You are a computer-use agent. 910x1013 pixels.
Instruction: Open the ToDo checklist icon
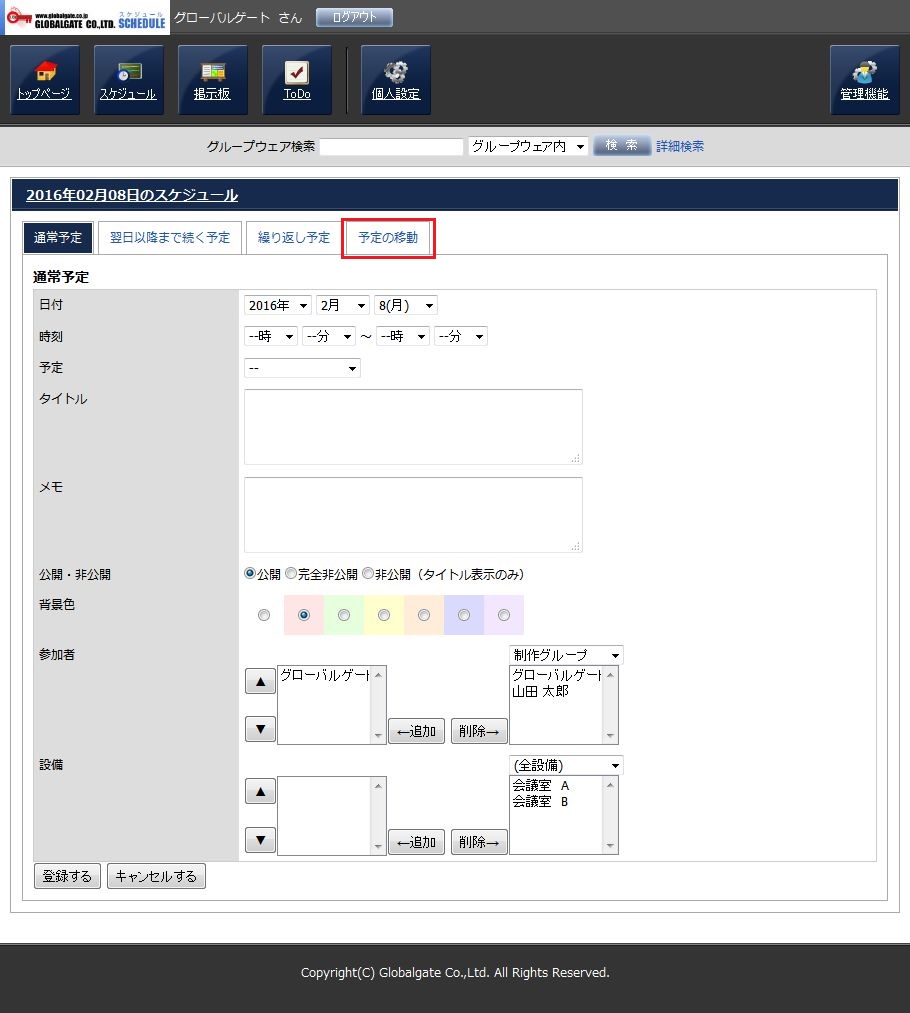[x=297, y=80]
